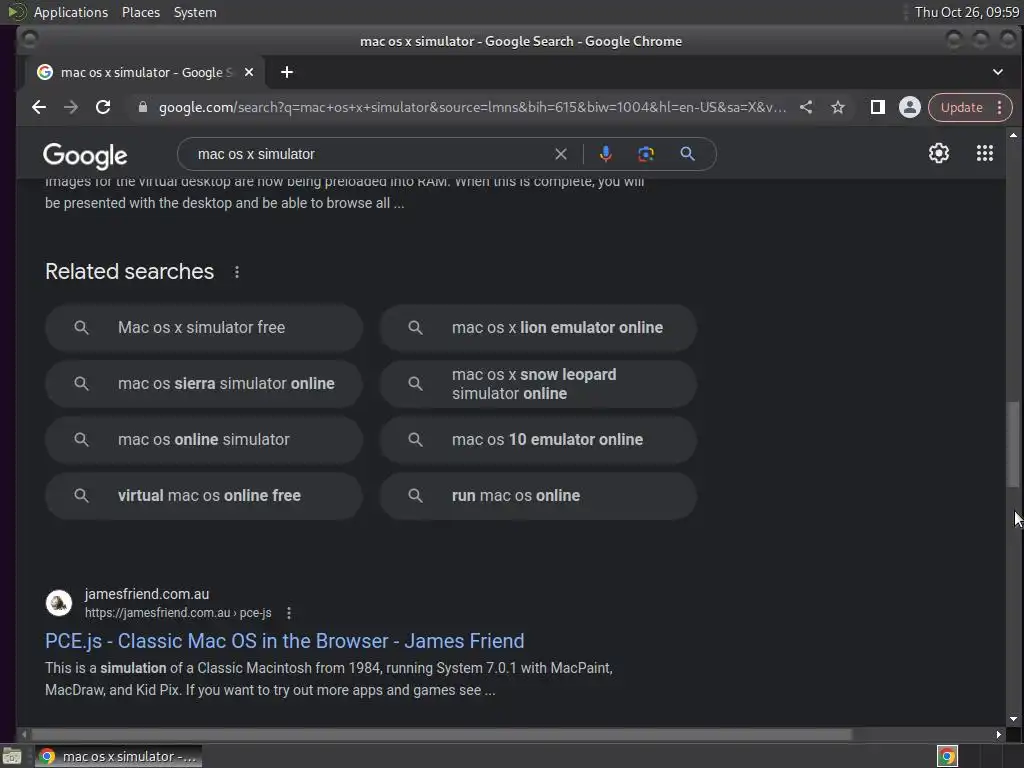The width and height of the screenshot is (1024, 768).
Task: Search 'run mac os online'
Action: [x=538, y=496]
